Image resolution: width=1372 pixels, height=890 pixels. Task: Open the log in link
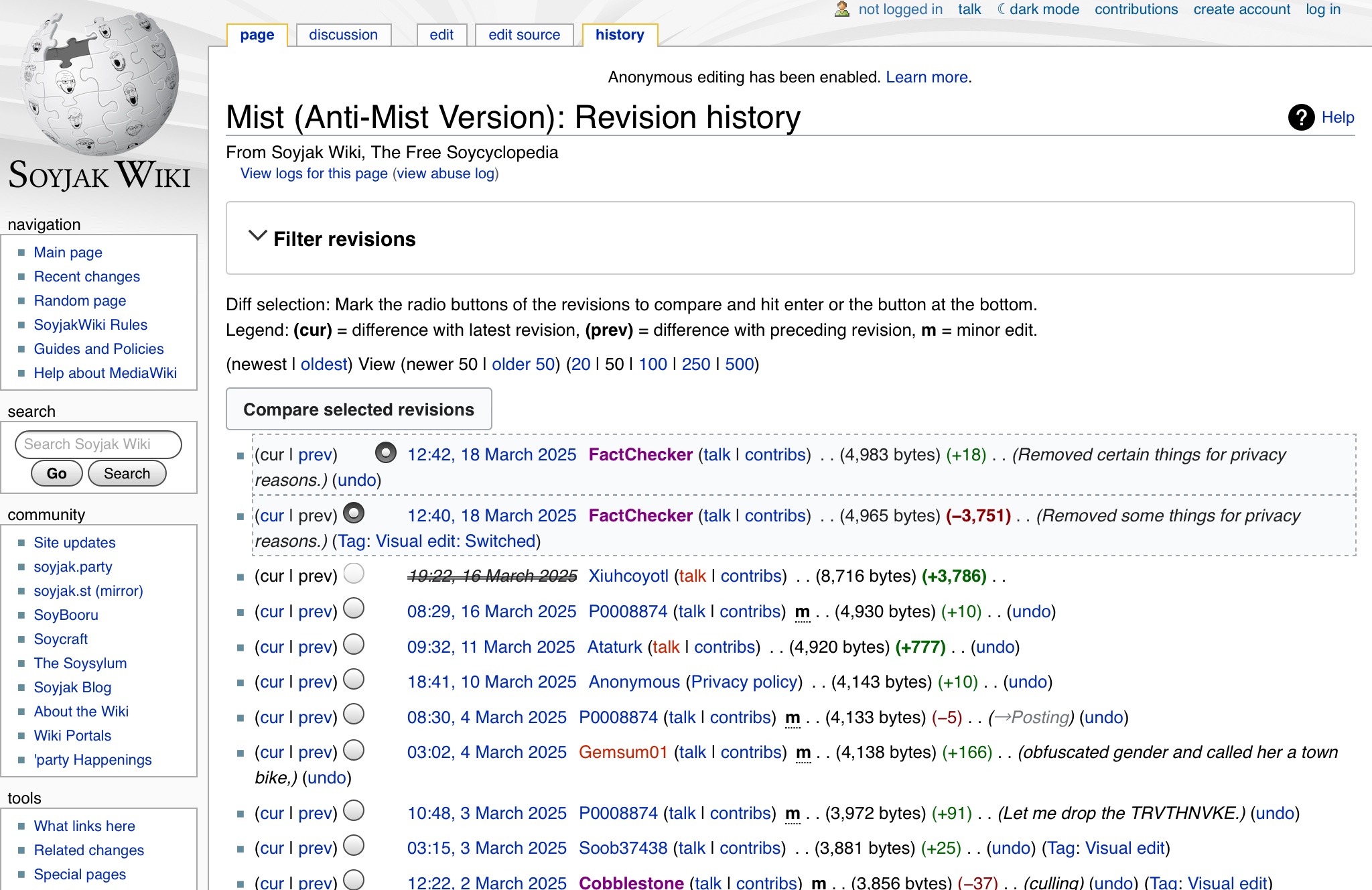(x=1322, y=9)
